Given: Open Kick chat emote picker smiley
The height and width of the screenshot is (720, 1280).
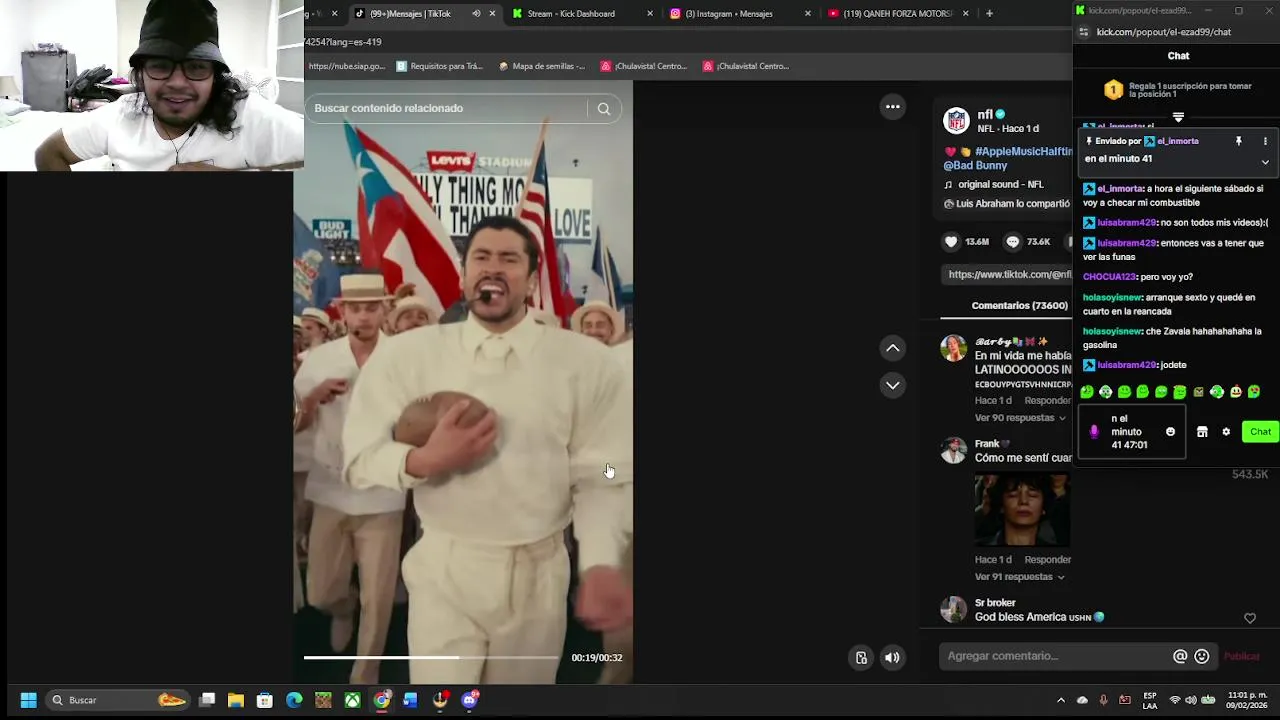Looking at the screenshot, I should point(1170,432).
